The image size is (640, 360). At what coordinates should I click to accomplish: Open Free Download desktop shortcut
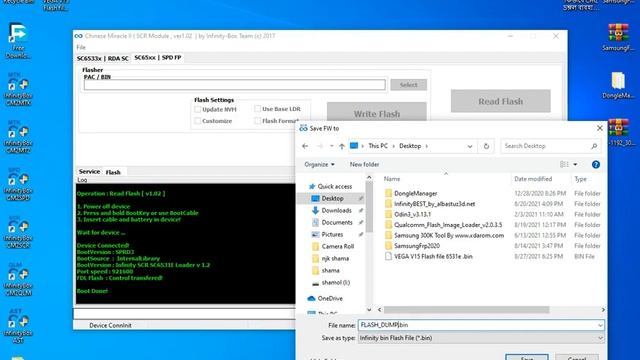pos(18,41)
